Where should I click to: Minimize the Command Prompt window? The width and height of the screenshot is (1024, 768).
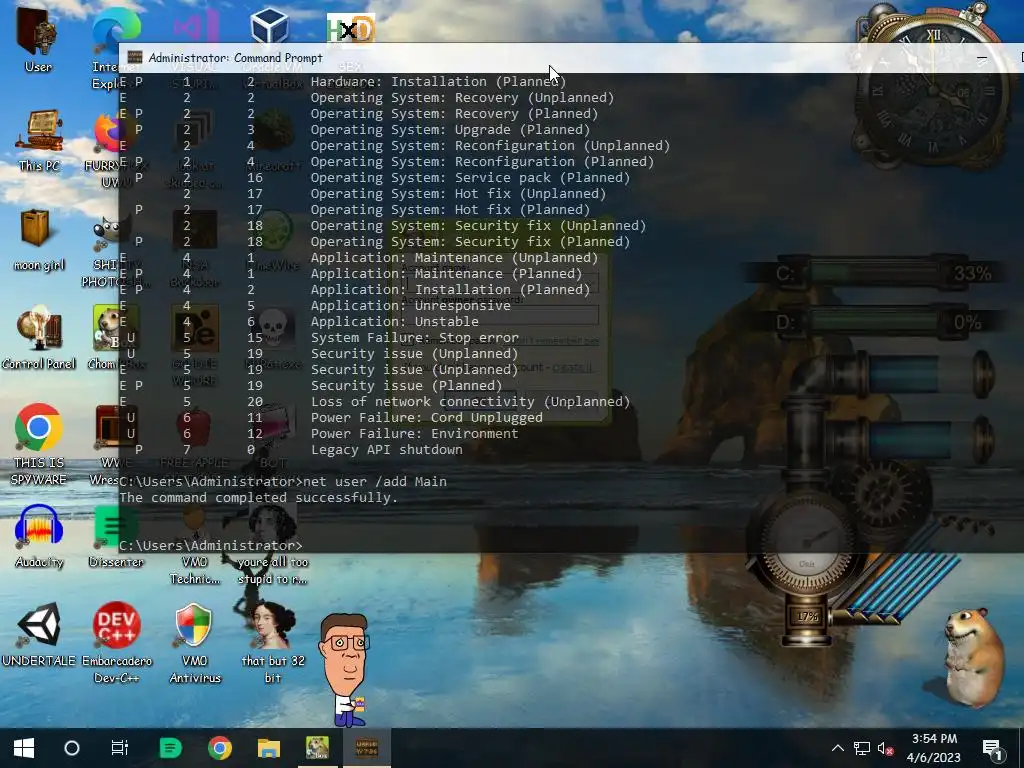[982, 58]
